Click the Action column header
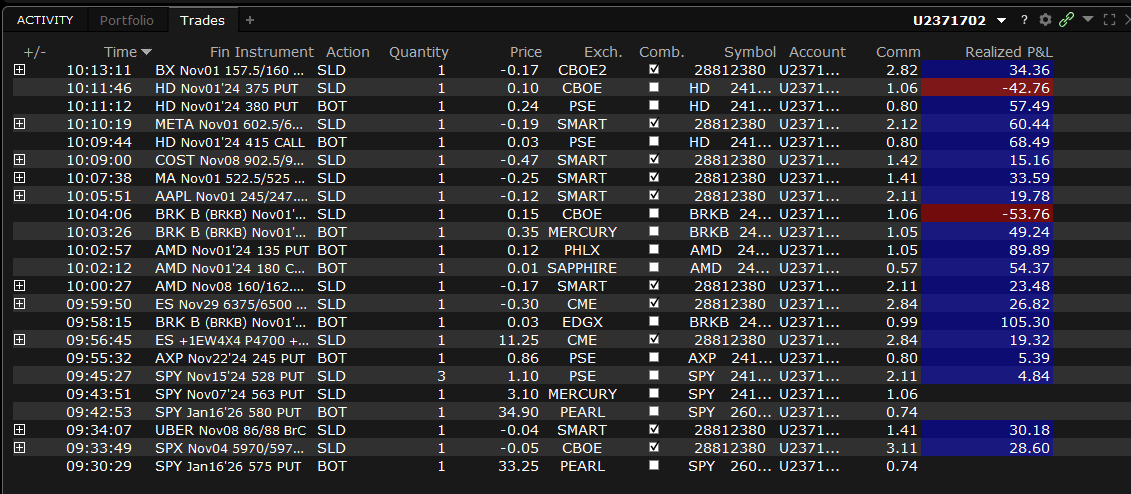 pyautogui.click(x=348, y=52)
